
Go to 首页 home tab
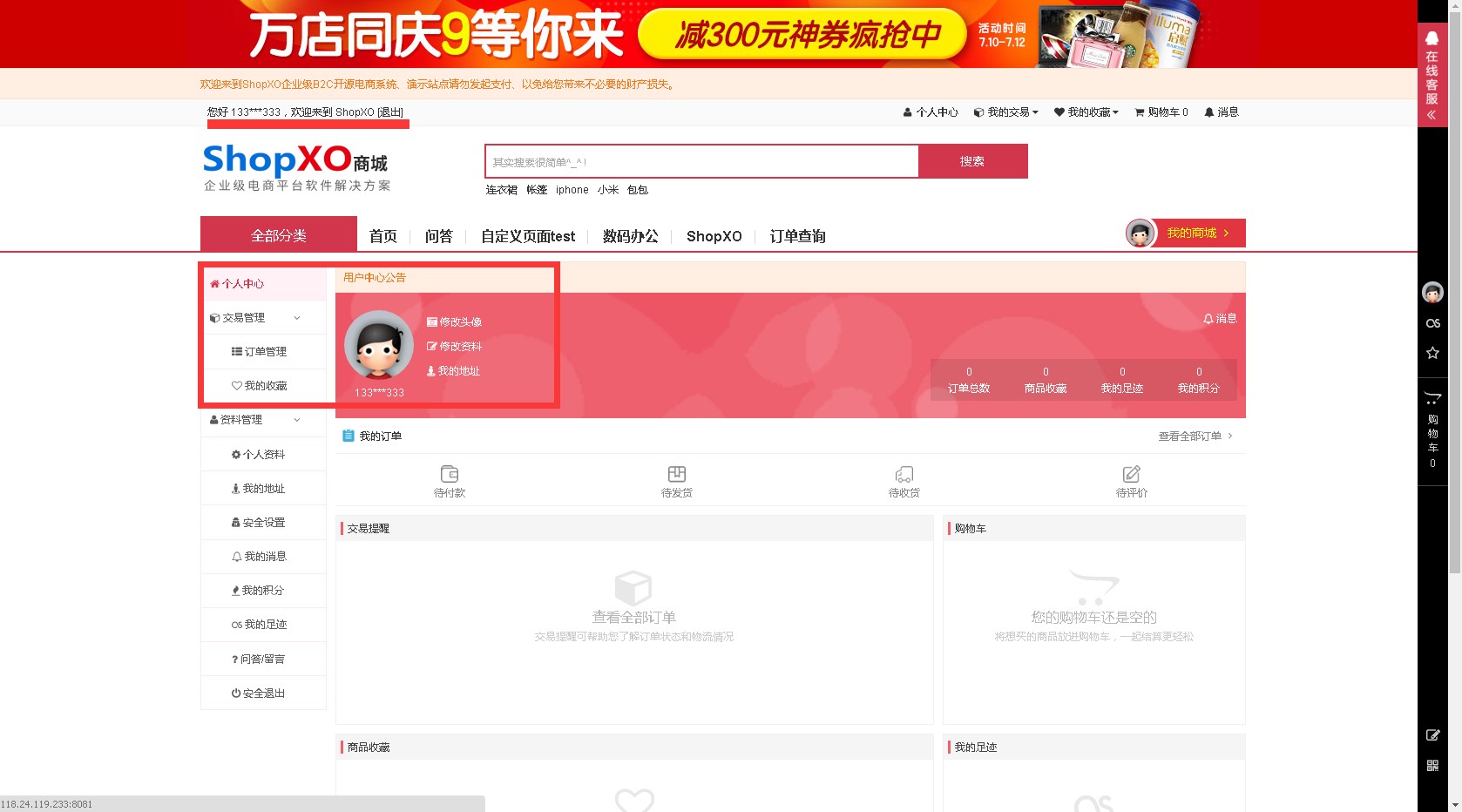pyautogui.click(x=383, y=236)
